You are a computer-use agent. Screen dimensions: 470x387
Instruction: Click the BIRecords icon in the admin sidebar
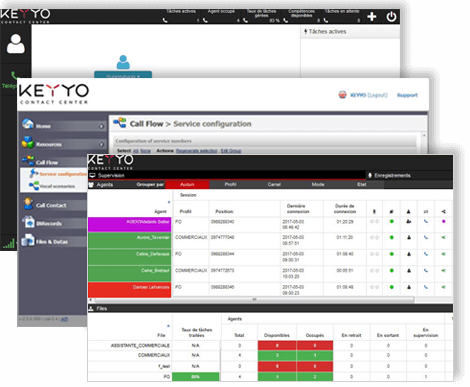pyautogui.click(x=28, y=222)
